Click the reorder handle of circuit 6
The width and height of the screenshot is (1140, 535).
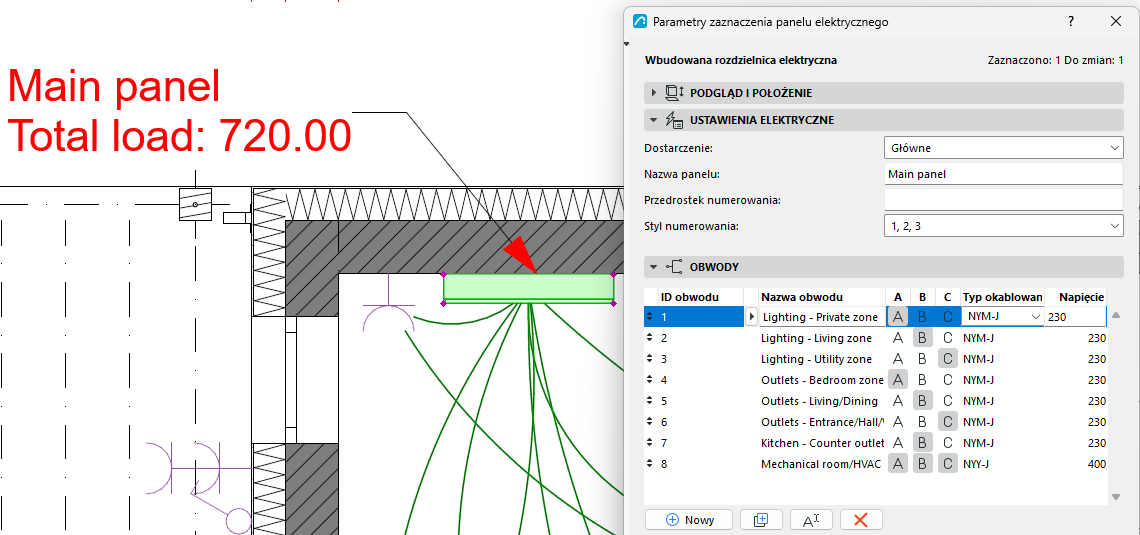[x=650, y=422]
